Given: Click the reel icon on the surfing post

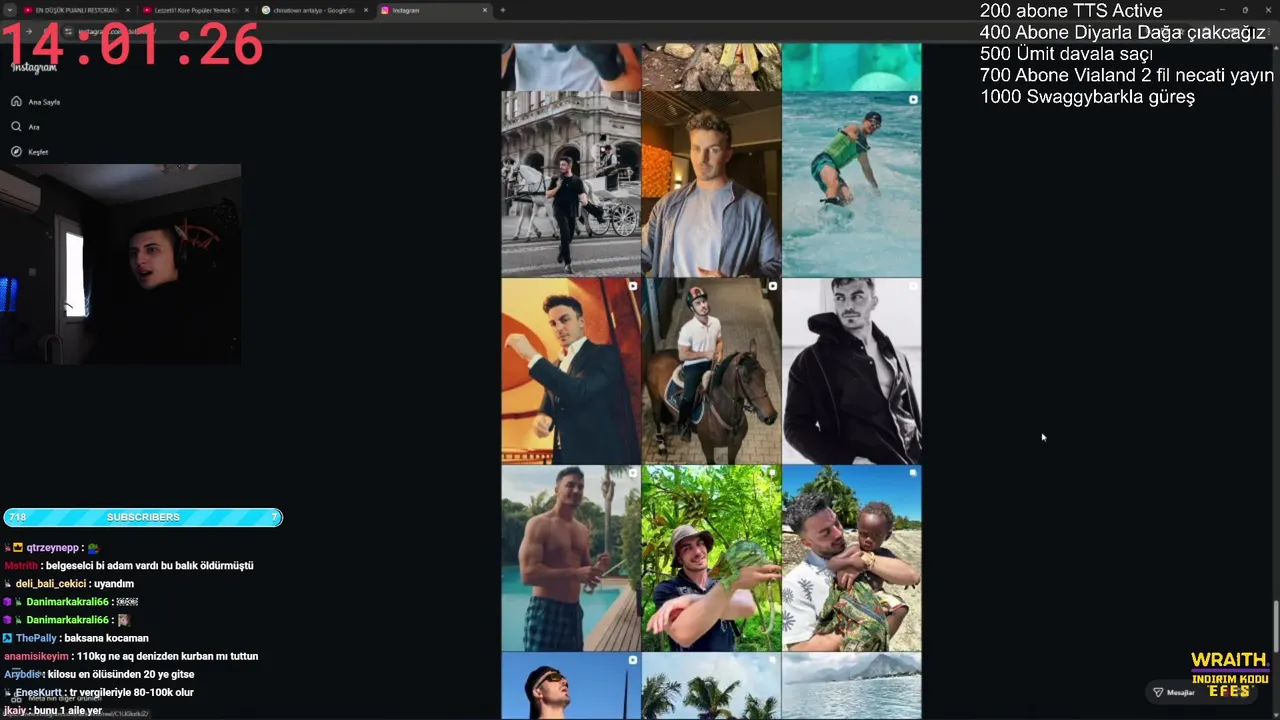Looking at the screenshot, I should coord(913,100).
